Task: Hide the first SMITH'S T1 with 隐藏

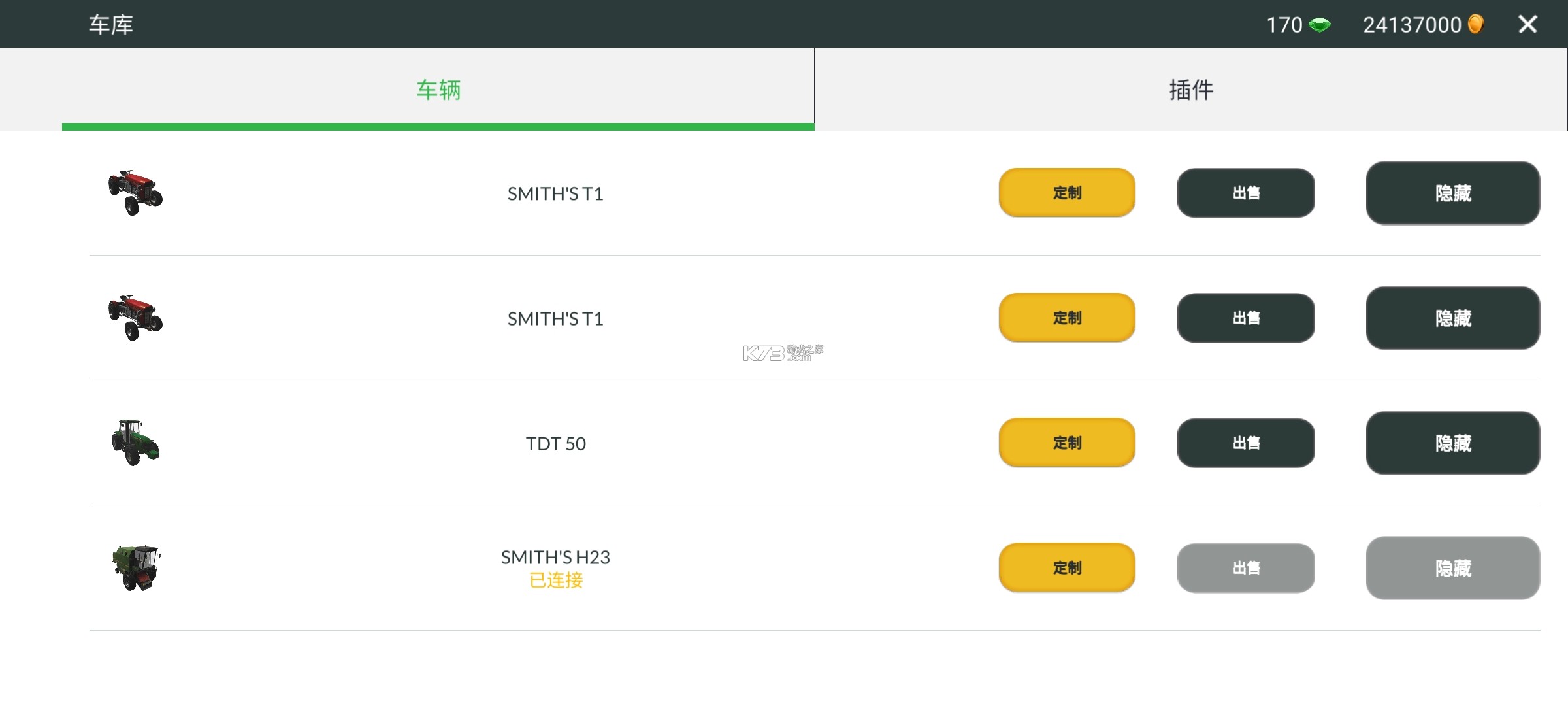Action: (x=1453, y=193)
